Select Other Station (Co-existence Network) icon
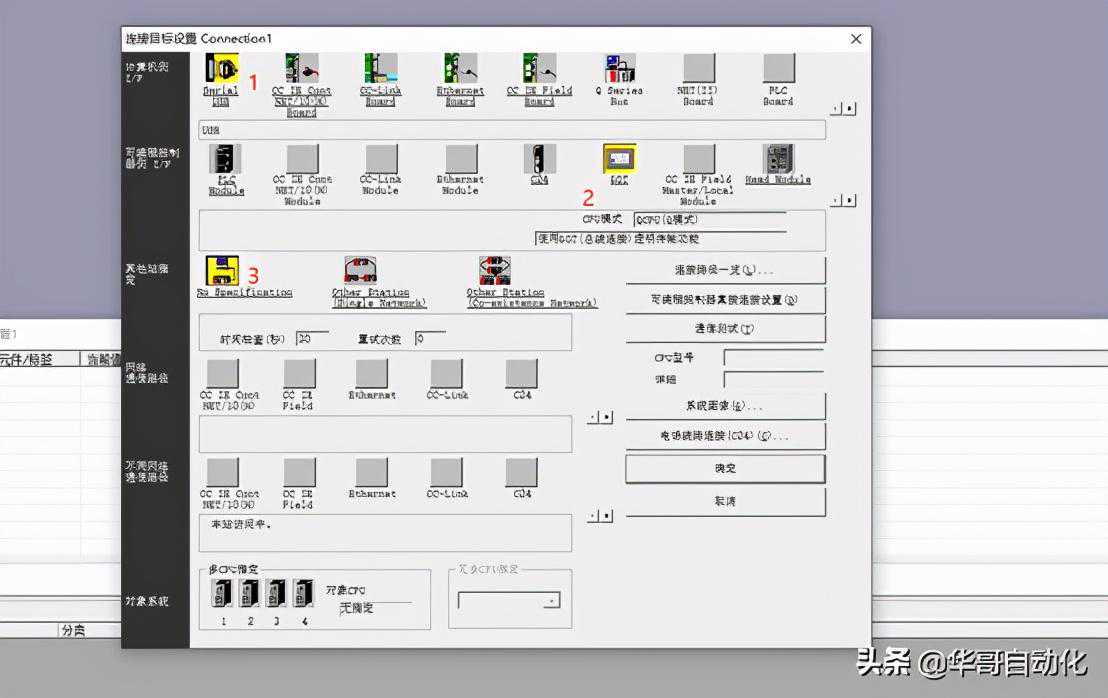 [x=495, y=271]
